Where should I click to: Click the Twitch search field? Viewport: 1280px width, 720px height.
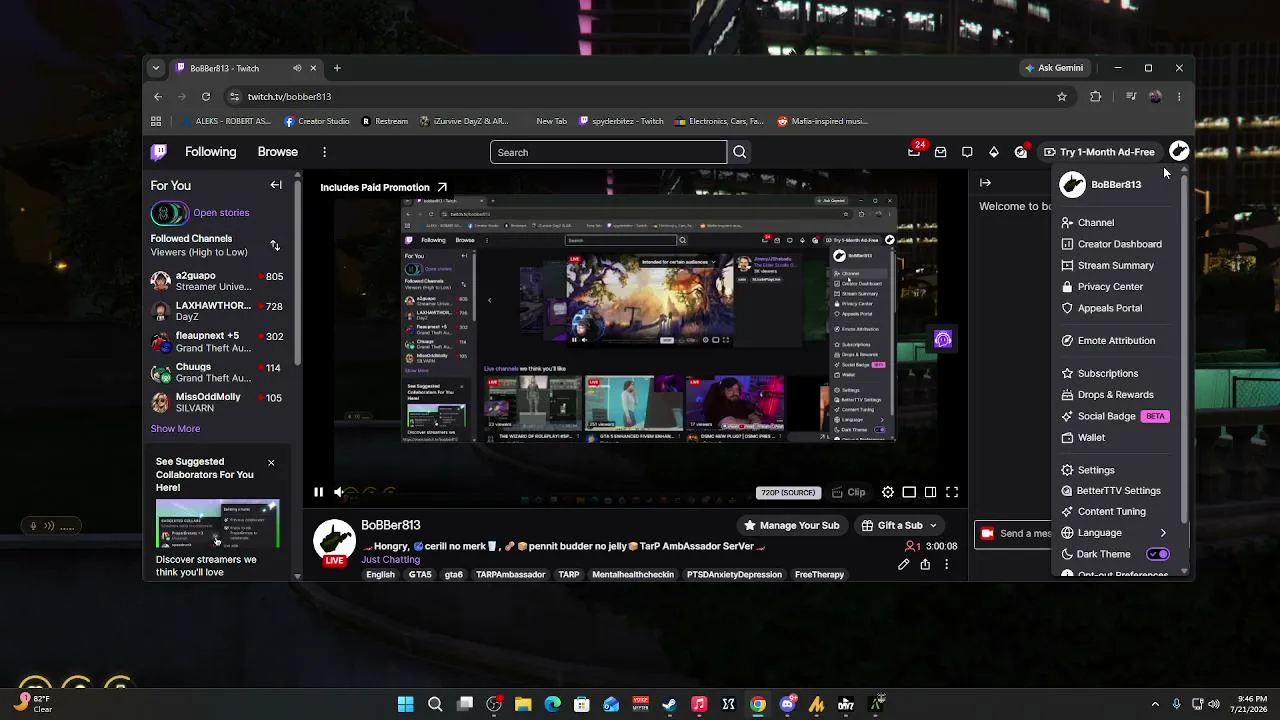[608, 152]
